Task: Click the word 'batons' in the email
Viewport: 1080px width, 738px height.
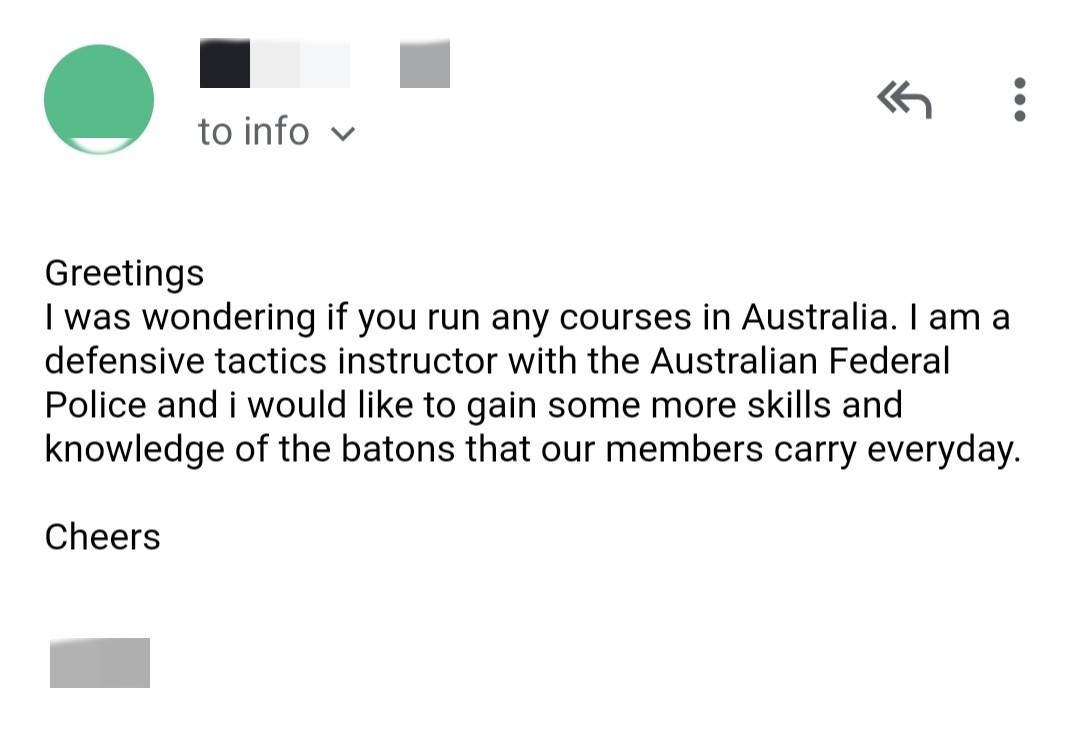Action: (398, 449)
